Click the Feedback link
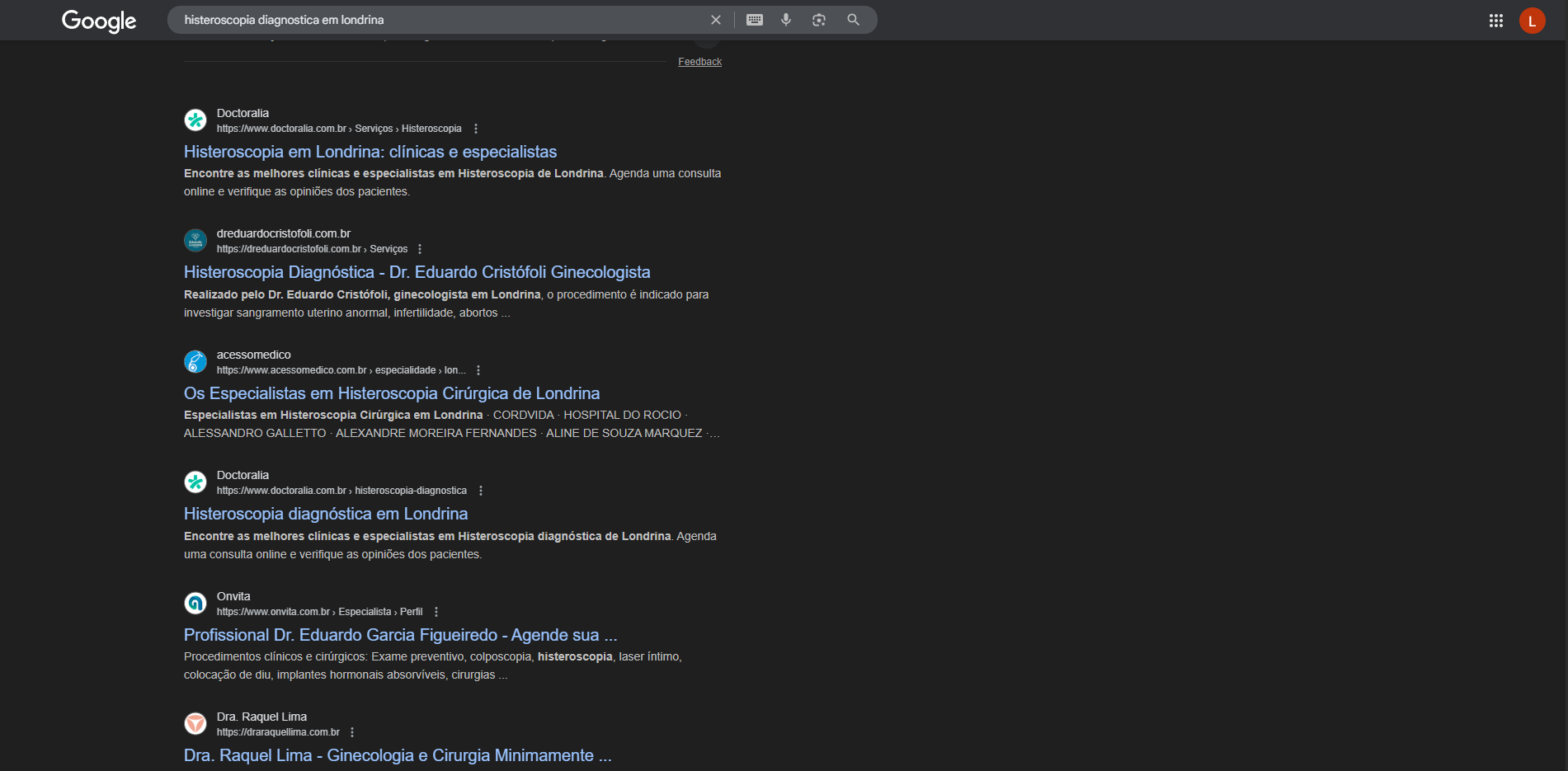1568x771 pixels. tap(699, 62)
